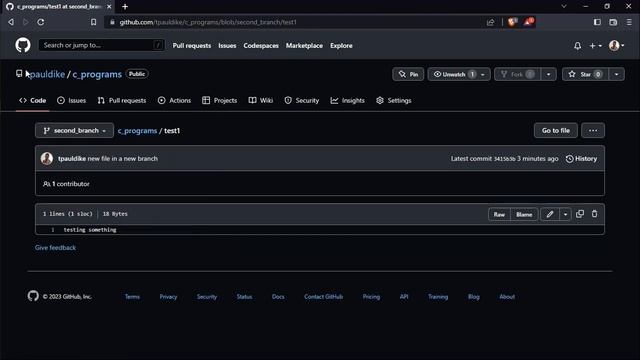Viewport: 640px width, 360px height.
Task: Open the Wiki tab
Action: [261, 100]
